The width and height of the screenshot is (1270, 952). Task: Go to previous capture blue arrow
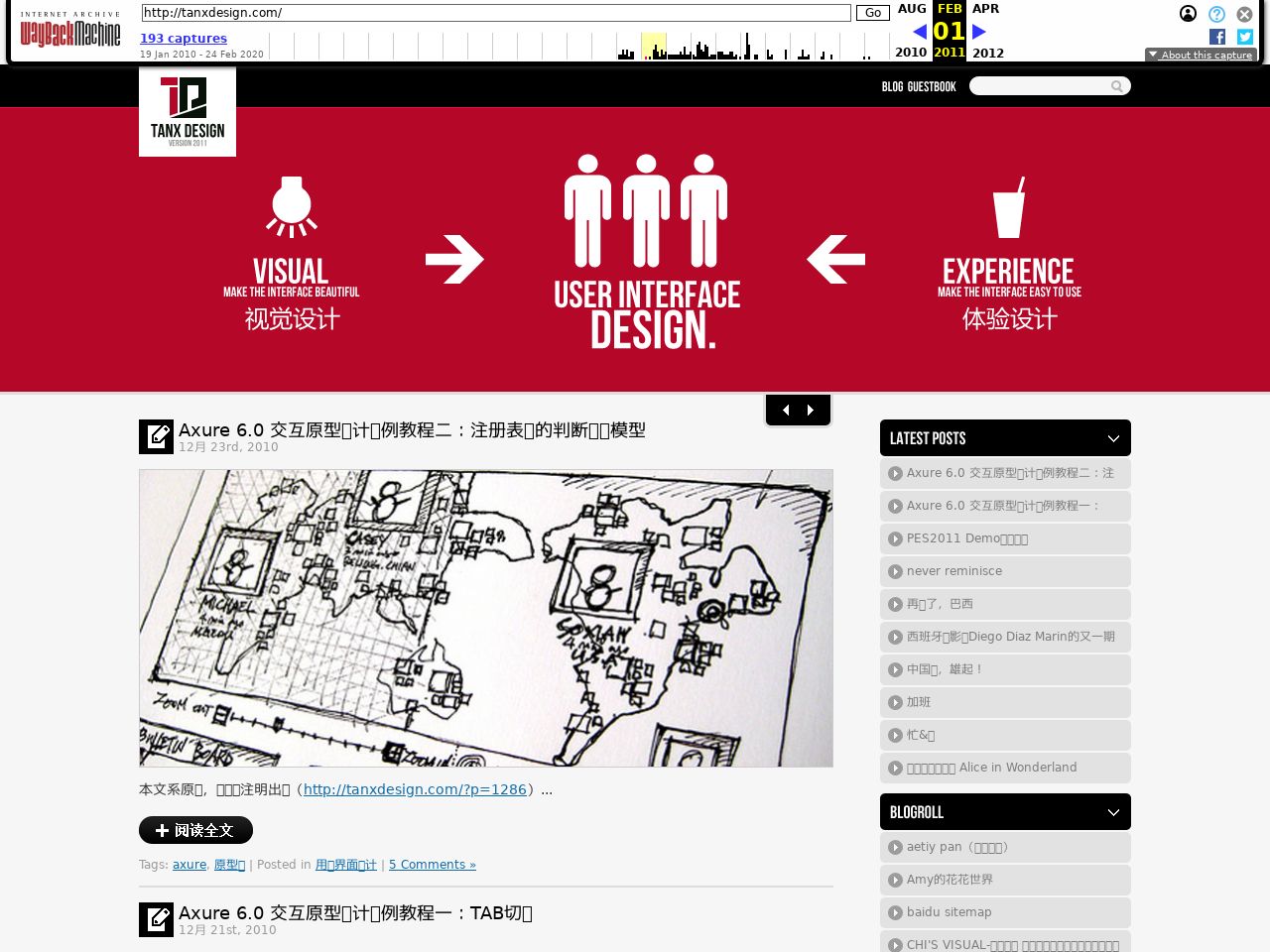point(920,32)
